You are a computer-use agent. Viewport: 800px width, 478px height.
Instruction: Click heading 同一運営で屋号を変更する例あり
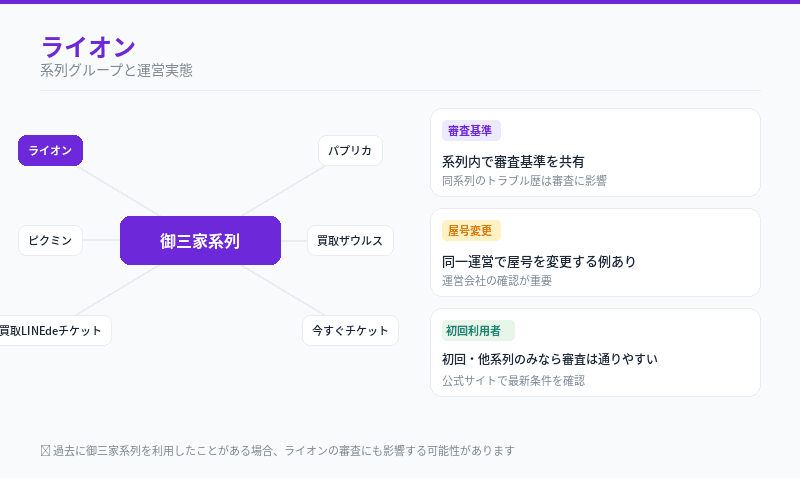tap(539, 262)
